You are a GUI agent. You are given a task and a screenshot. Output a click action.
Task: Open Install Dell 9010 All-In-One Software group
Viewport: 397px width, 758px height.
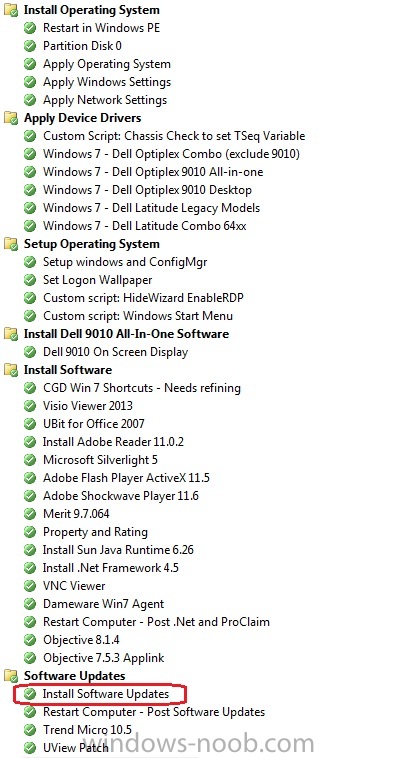tap(126, 334)
